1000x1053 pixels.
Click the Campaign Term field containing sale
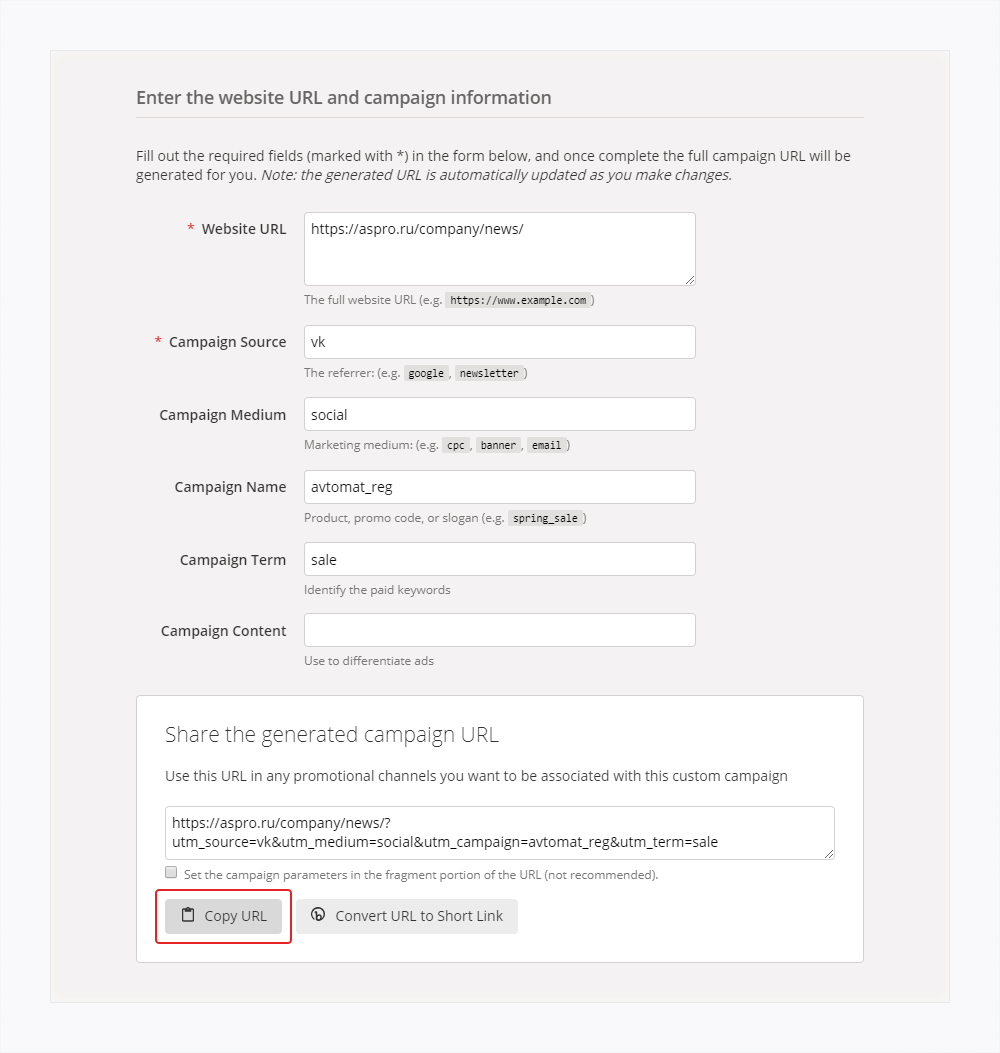tap(499, 559)
